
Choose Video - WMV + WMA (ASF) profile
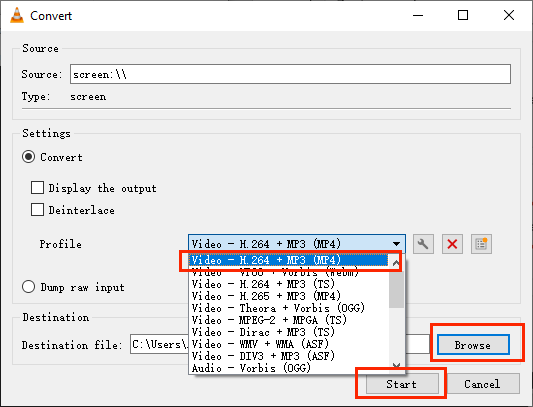(x=289, y=344)
